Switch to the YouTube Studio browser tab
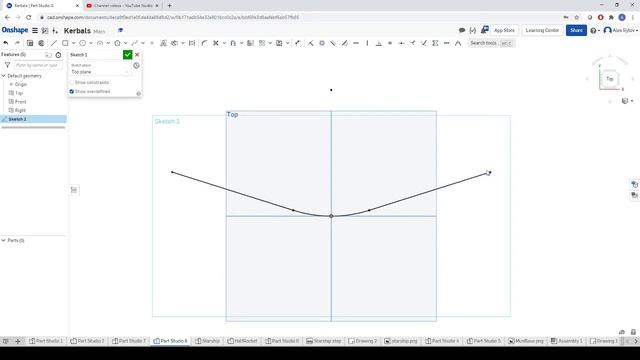The image size is (640, 360). click(123, 6)
